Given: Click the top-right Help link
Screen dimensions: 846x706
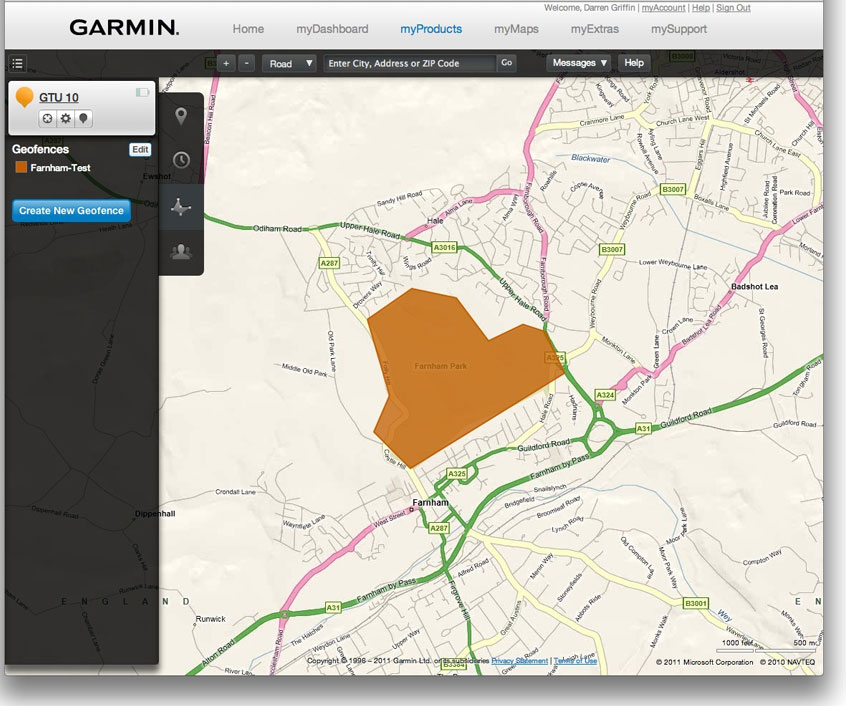Looking at the screenshot, I should click(701, 8).
